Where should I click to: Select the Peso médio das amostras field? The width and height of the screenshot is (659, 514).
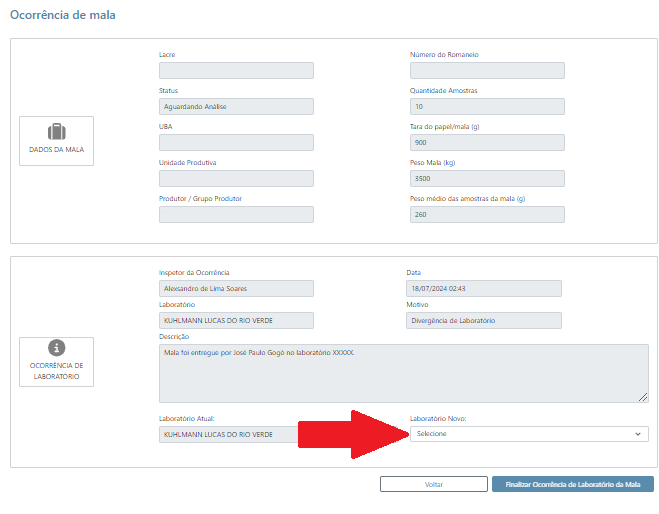pos(487,215)
